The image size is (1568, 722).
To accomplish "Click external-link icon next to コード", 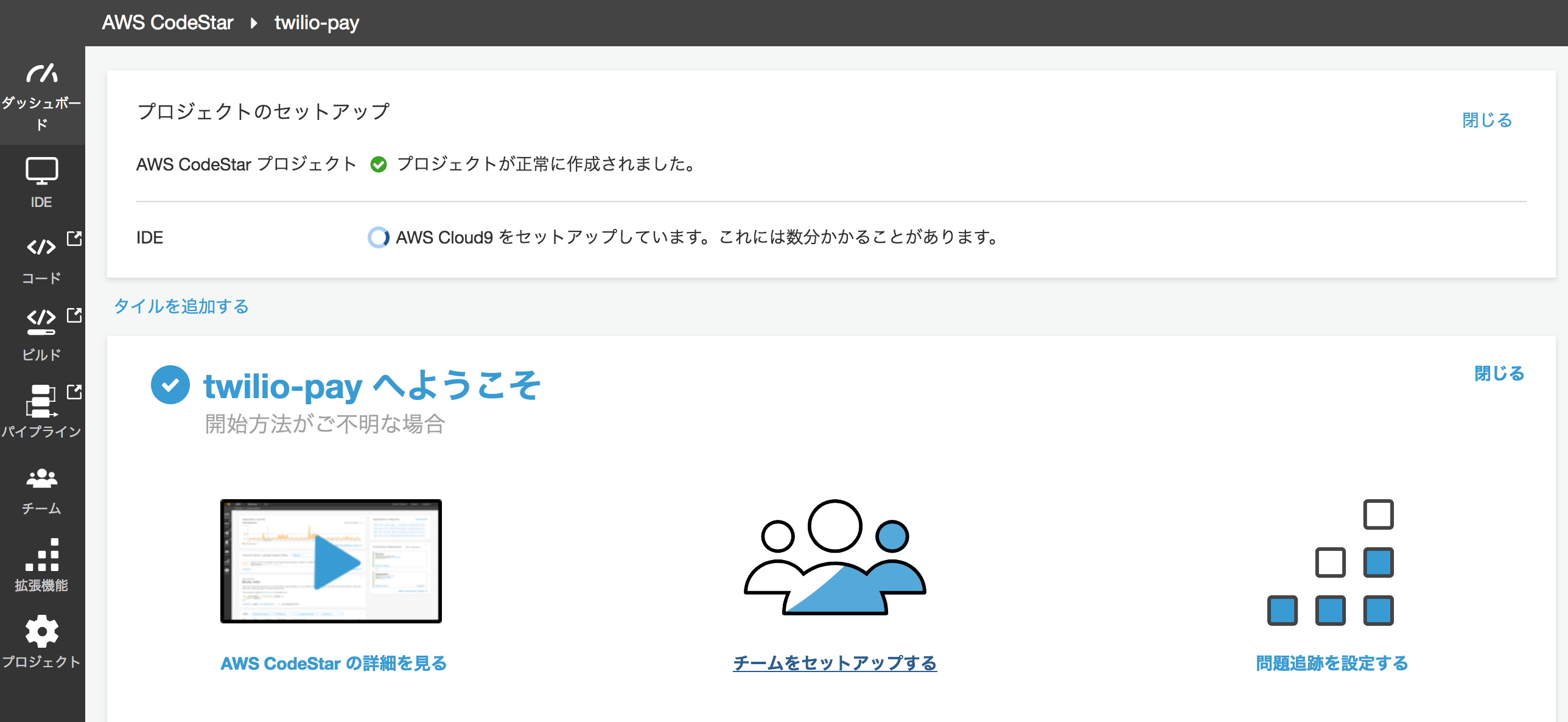I will click(x=74, y=238).
